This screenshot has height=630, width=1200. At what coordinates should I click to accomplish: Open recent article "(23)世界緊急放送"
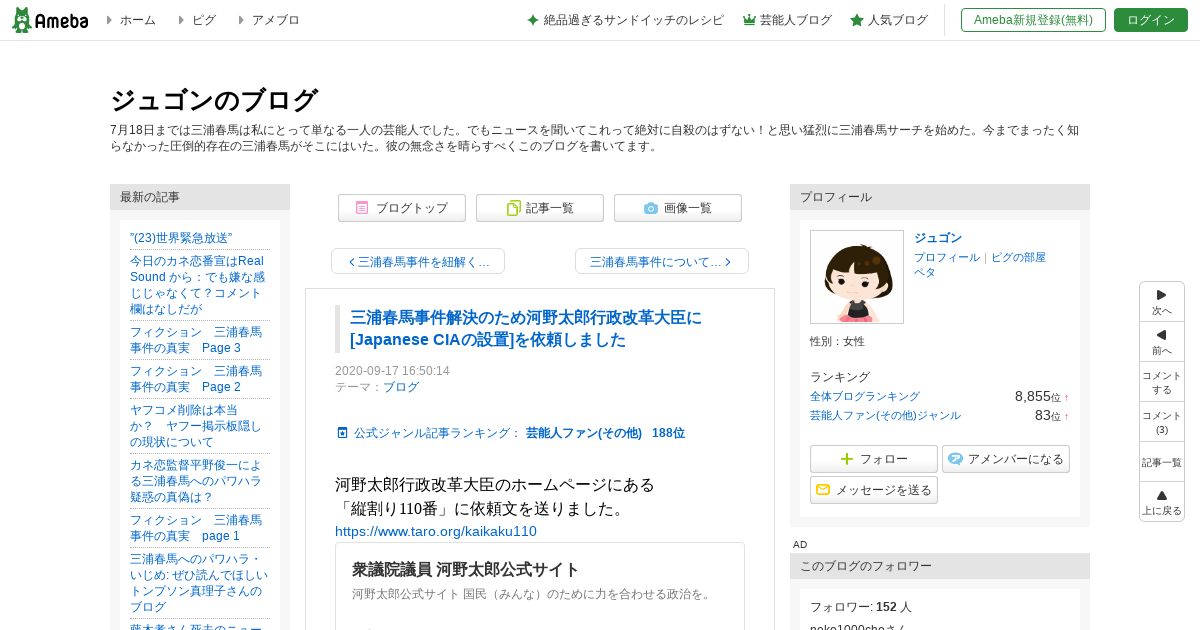click(x=181, y=238)
